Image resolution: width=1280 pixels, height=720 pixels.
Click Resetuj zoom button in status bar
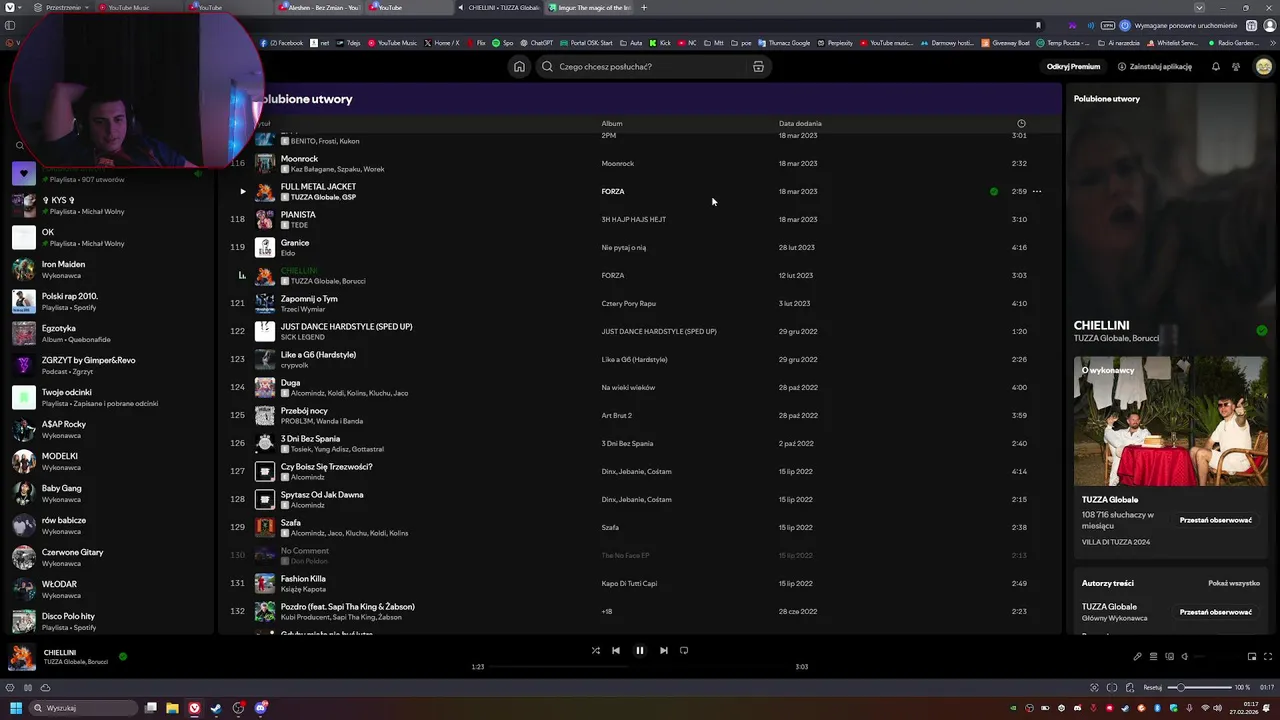(x=1153, y=688)
